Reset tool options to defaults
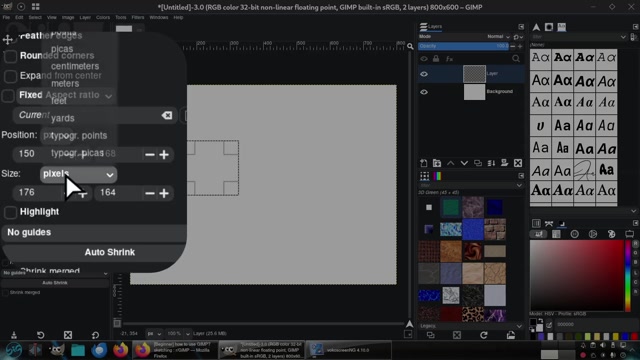This screenshot has width=640, height=360. (x=95, y=335)
